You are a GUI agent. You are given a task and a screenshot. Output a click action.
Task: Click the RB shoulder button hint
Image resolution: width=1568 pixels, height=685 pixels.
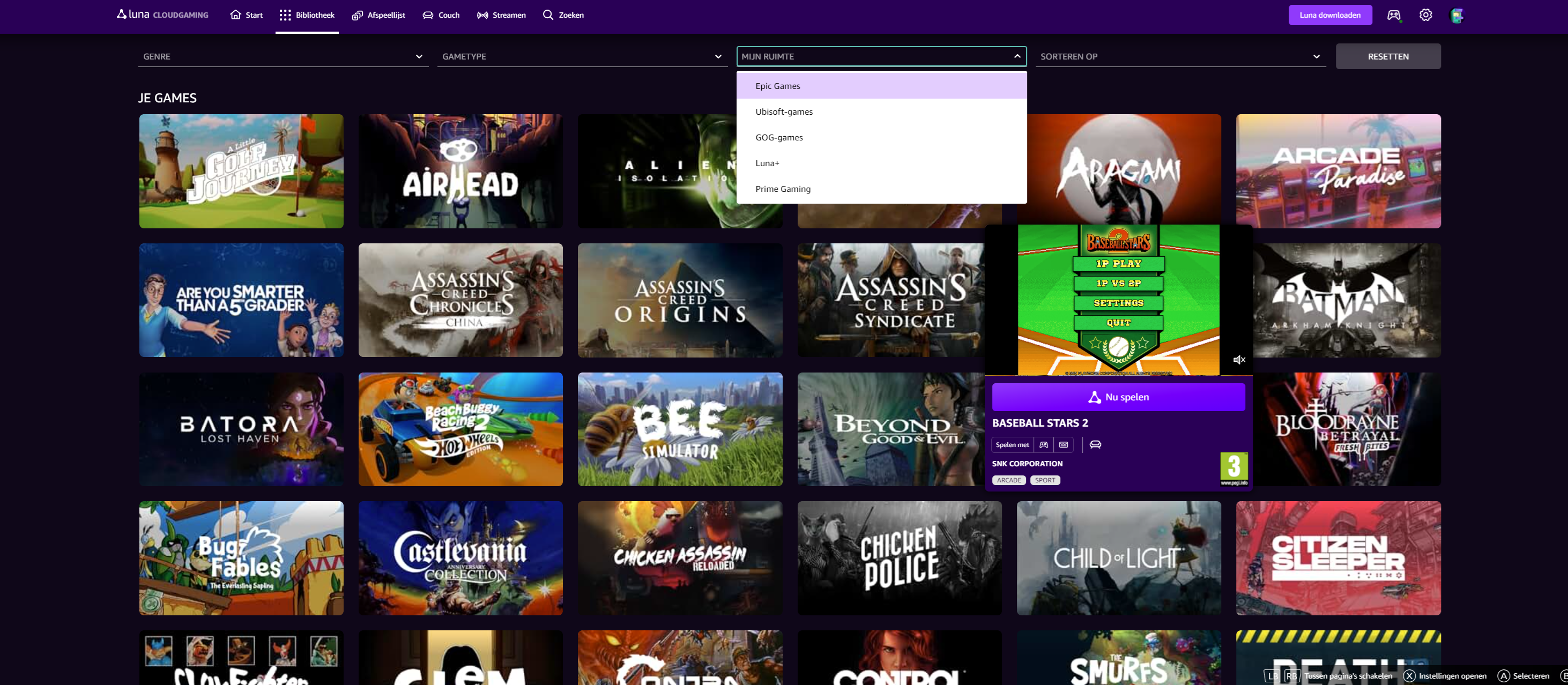pos(1291,676)
